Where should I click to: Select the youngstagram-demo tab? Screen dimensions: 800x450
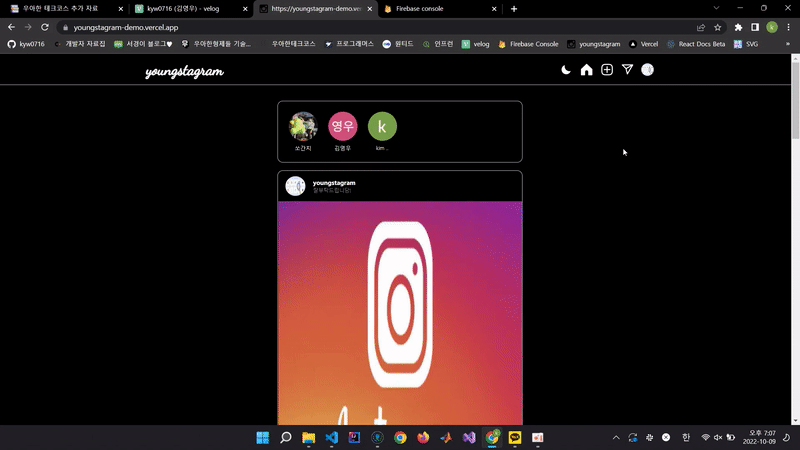tap(315, 9)
